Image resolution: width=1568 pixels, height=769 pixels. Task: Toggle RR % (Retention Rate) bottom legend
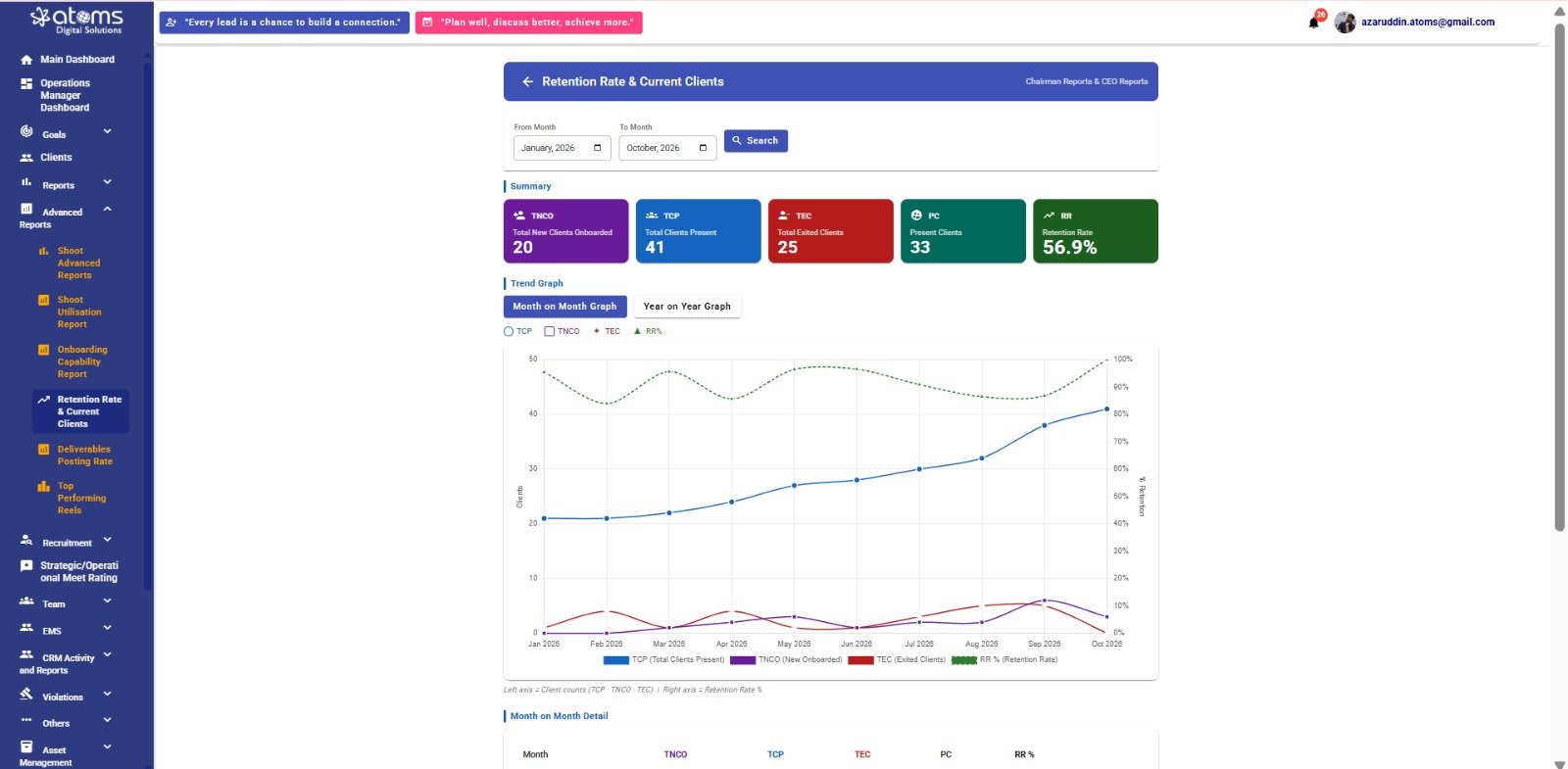(x=1004, y=660)
